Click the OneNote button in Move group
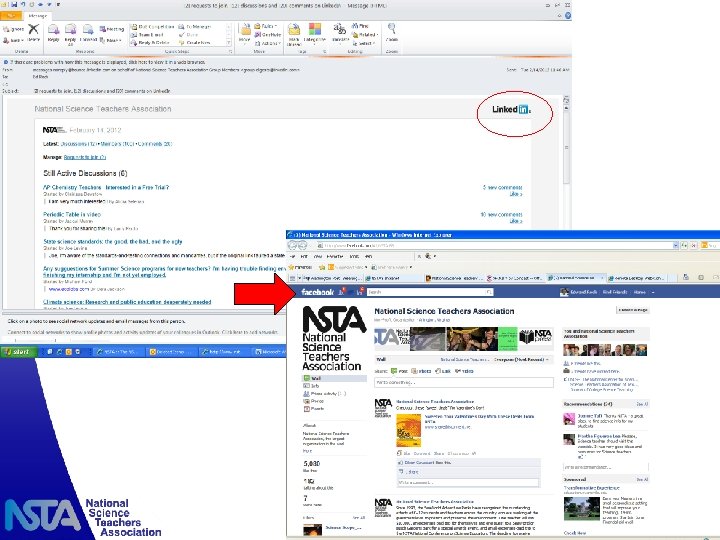 click(268, 35)
